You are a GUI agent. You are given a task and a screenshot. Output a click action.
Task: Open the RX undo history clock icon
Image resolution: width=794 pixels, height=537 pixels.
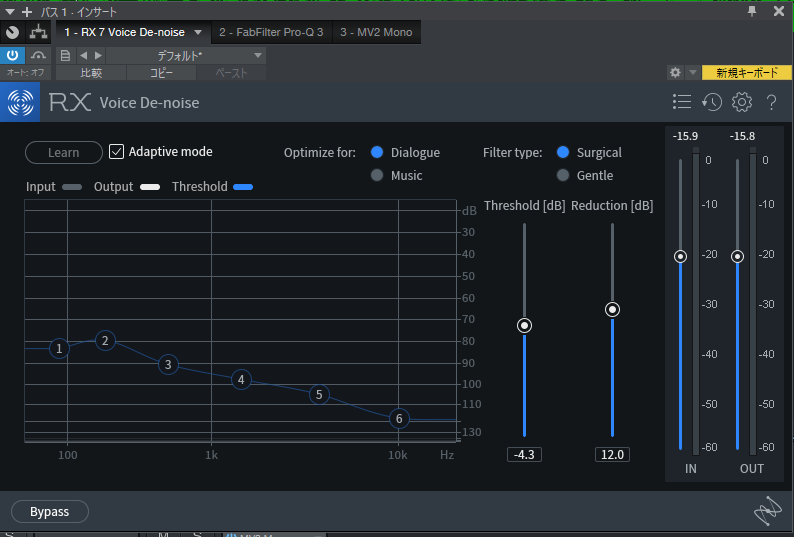[x=711, y=102]
